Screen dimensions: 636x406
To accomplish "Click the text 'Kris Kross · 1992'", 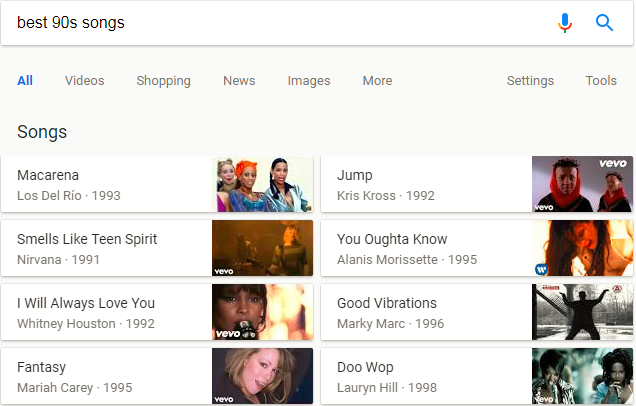I will (385, 195).
